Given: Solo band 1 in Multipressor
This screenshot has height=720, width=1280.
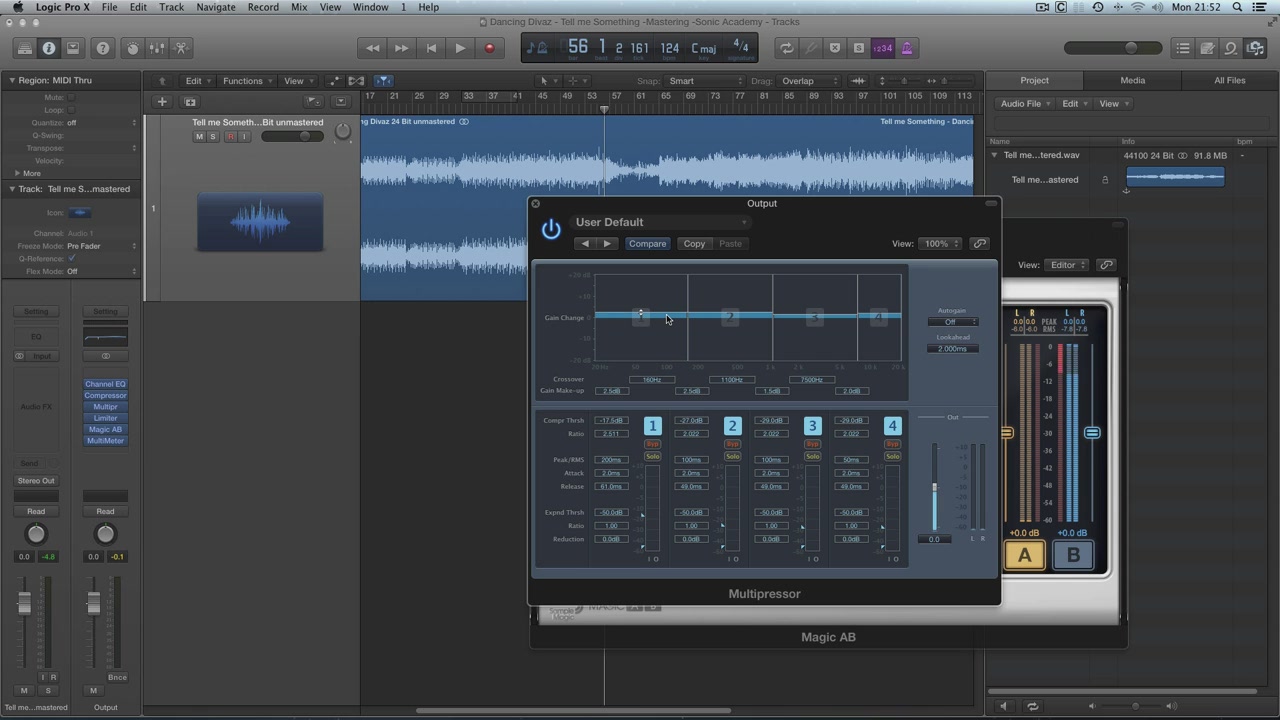Looking at the screenshot, I should coord(652,457).
